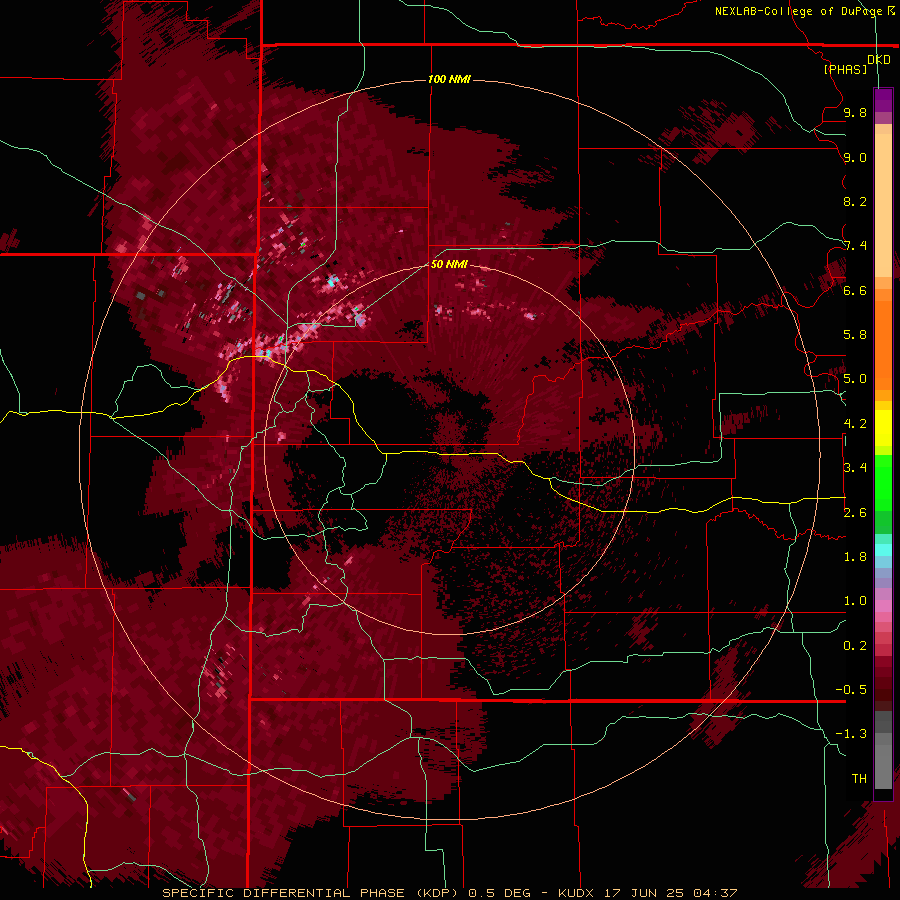Click the 5.0 color scale value
900x900 pixels.
(x=855, y=379)
